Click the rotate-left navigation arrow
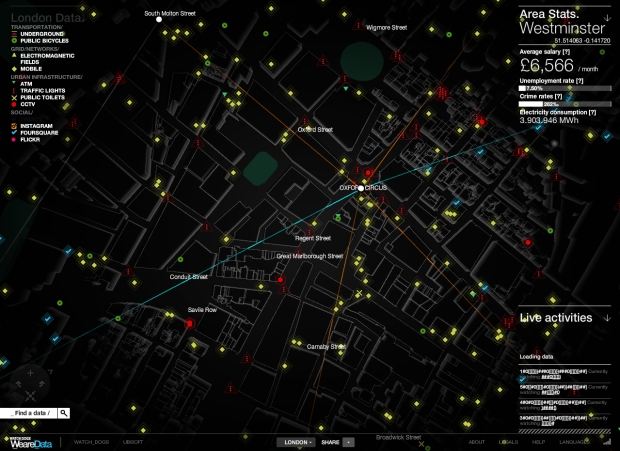This screenshot has height=451, width=620. point(19,383)
